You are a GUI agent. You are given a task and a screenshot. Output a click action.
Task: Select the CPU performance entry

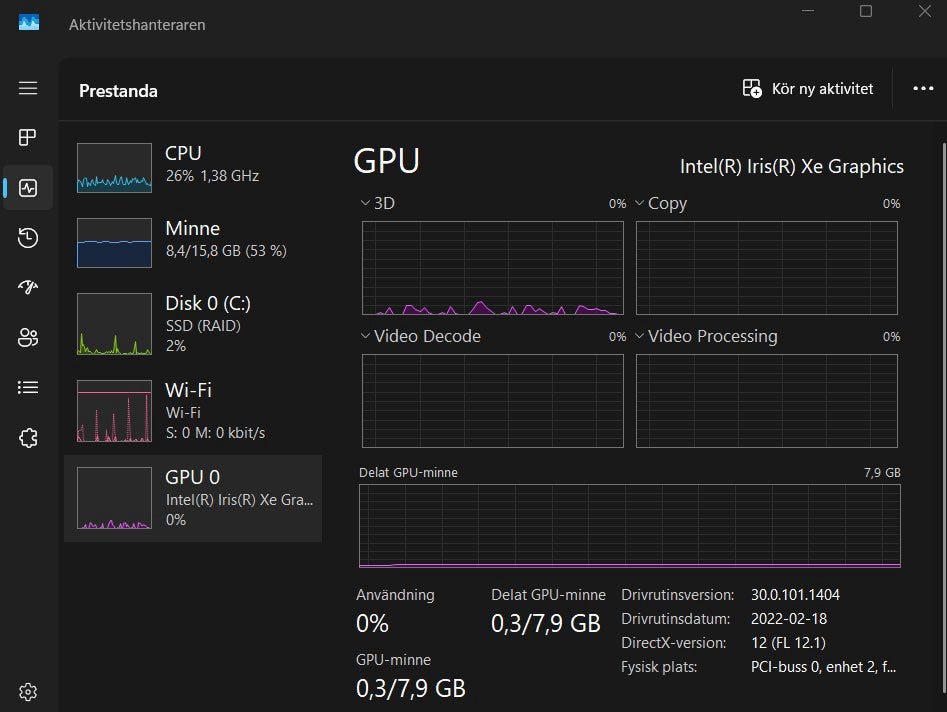[193, 168]
